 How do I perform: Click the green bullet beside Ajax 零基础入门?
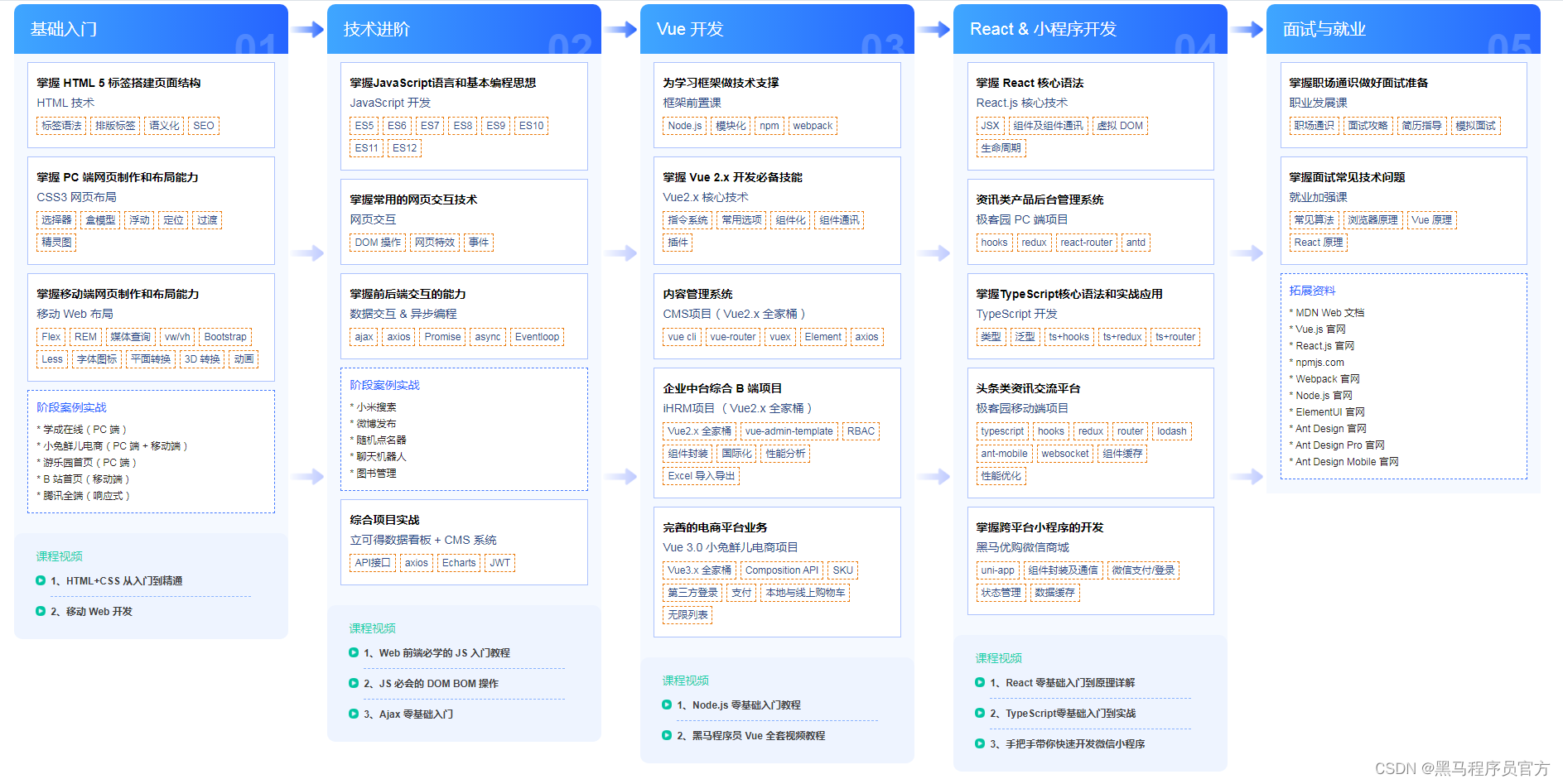point(354,714)
